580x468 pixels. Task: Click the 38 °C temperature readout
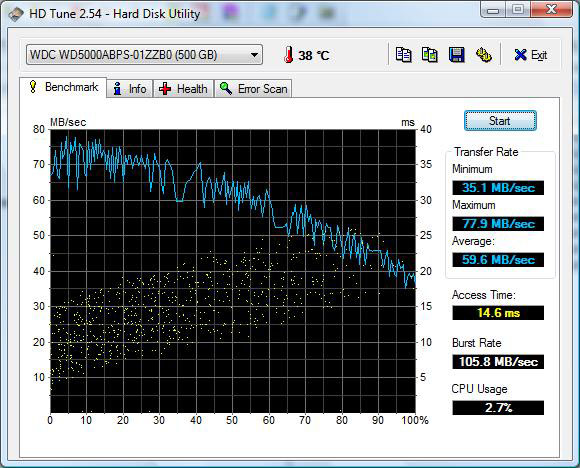(313, 55)
